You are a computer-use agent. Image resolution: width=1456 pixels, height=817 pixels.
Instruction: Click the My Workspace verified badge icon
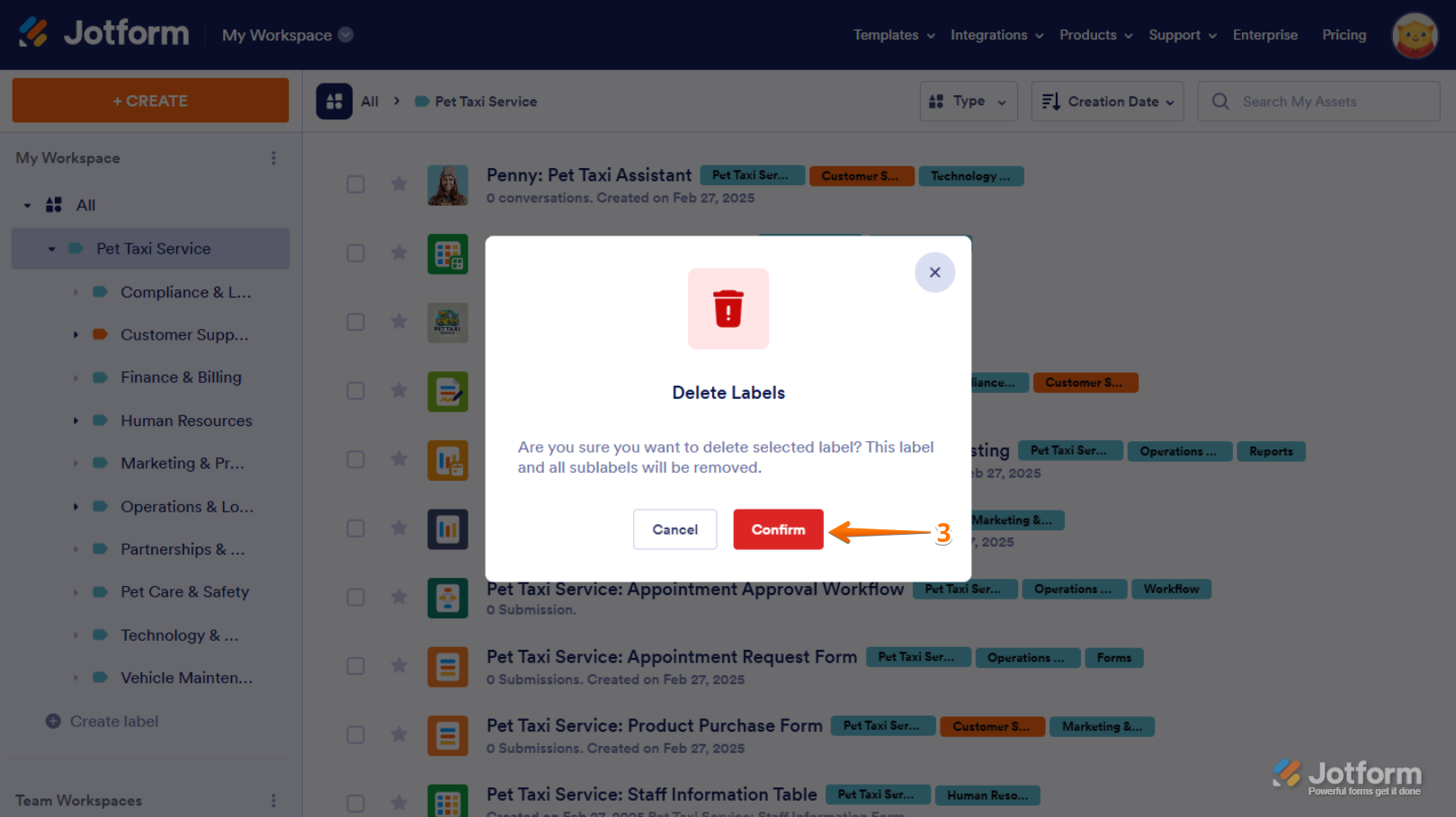click(345, 34)
